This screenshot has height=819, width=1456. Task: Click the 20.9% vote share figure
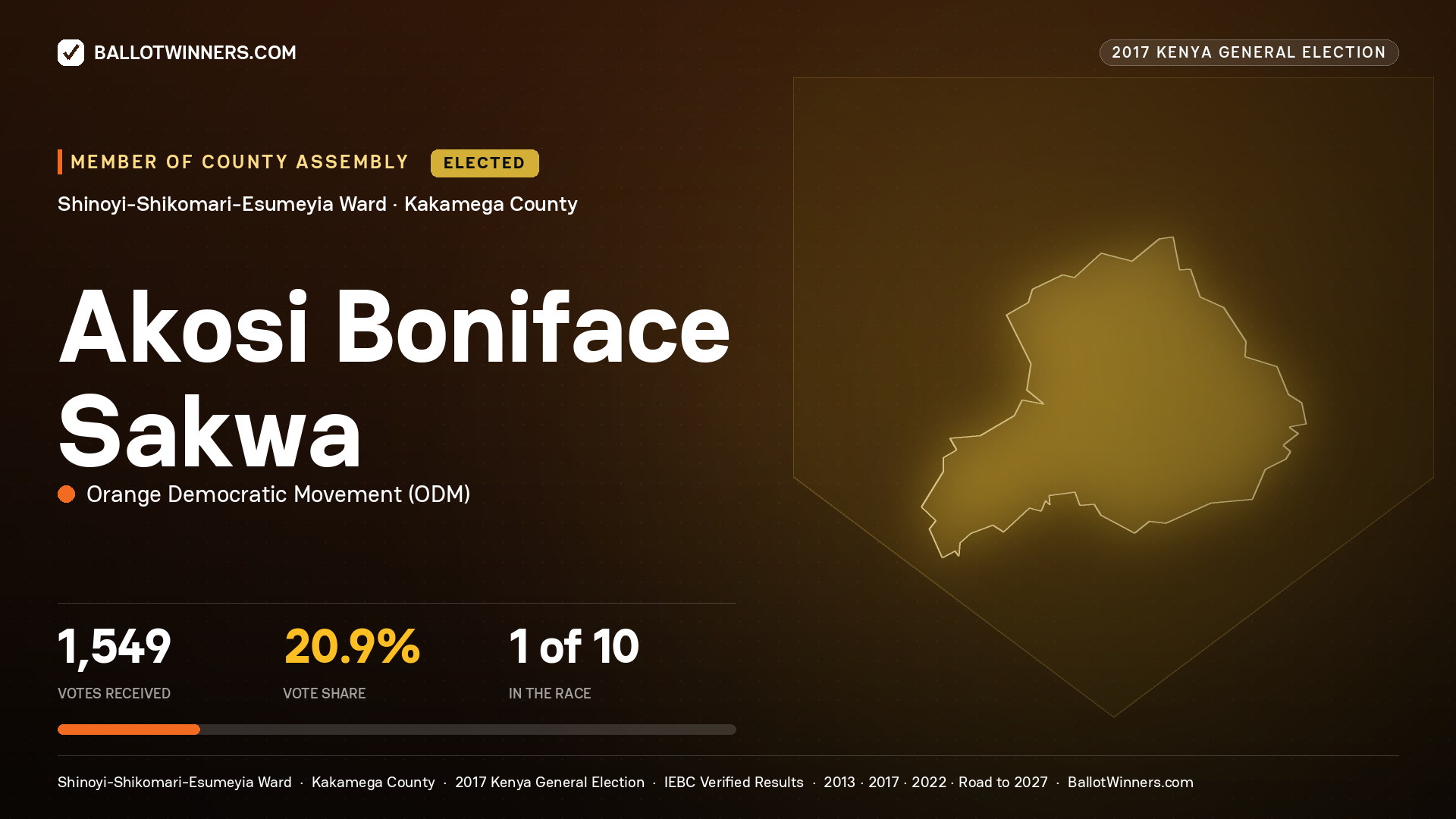click(352, 647)
